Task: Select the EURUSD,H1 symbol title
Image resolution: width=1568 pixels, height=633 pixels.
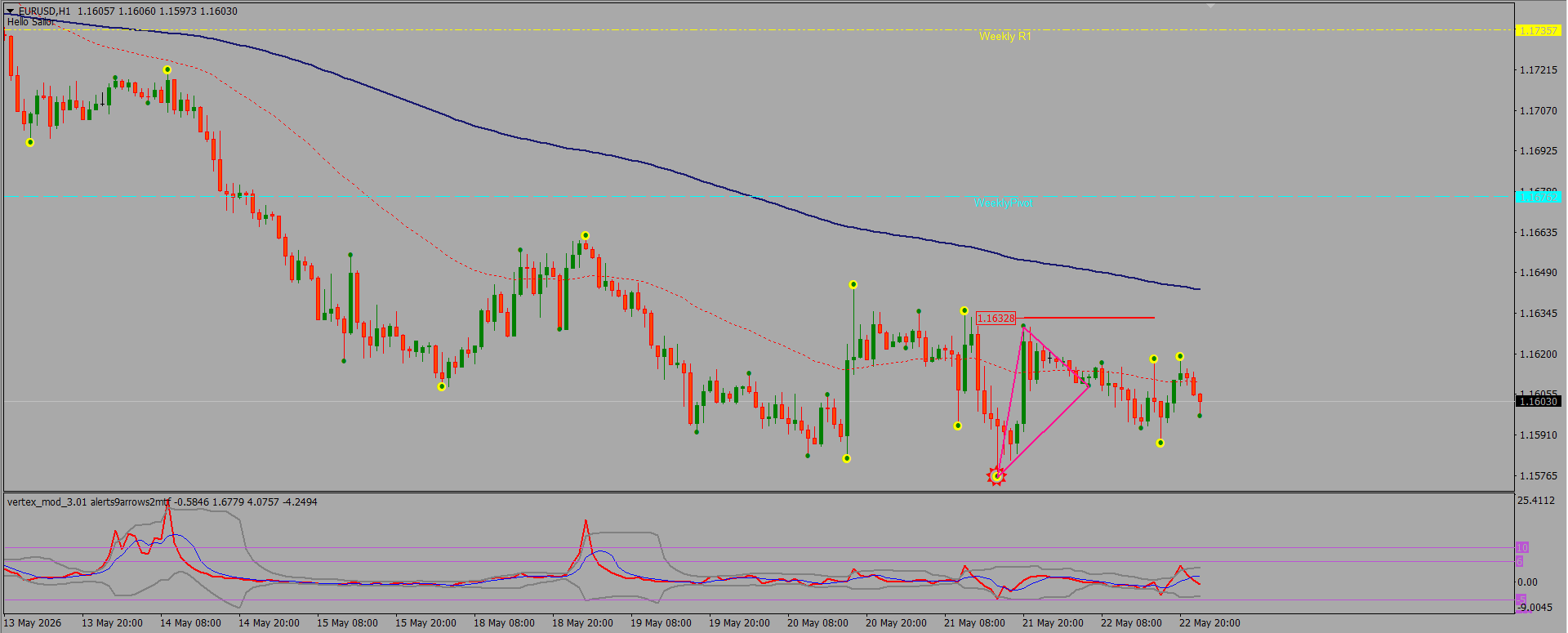Action: point(45,11)
